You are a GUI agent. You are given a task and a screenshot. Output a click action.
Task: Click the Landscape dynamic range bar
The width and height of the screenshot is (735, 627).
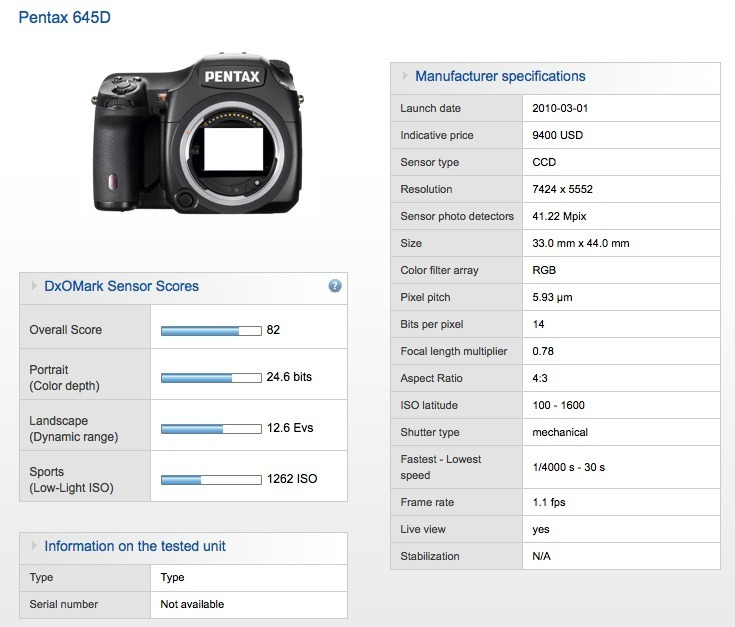click(x=211, y=429)
